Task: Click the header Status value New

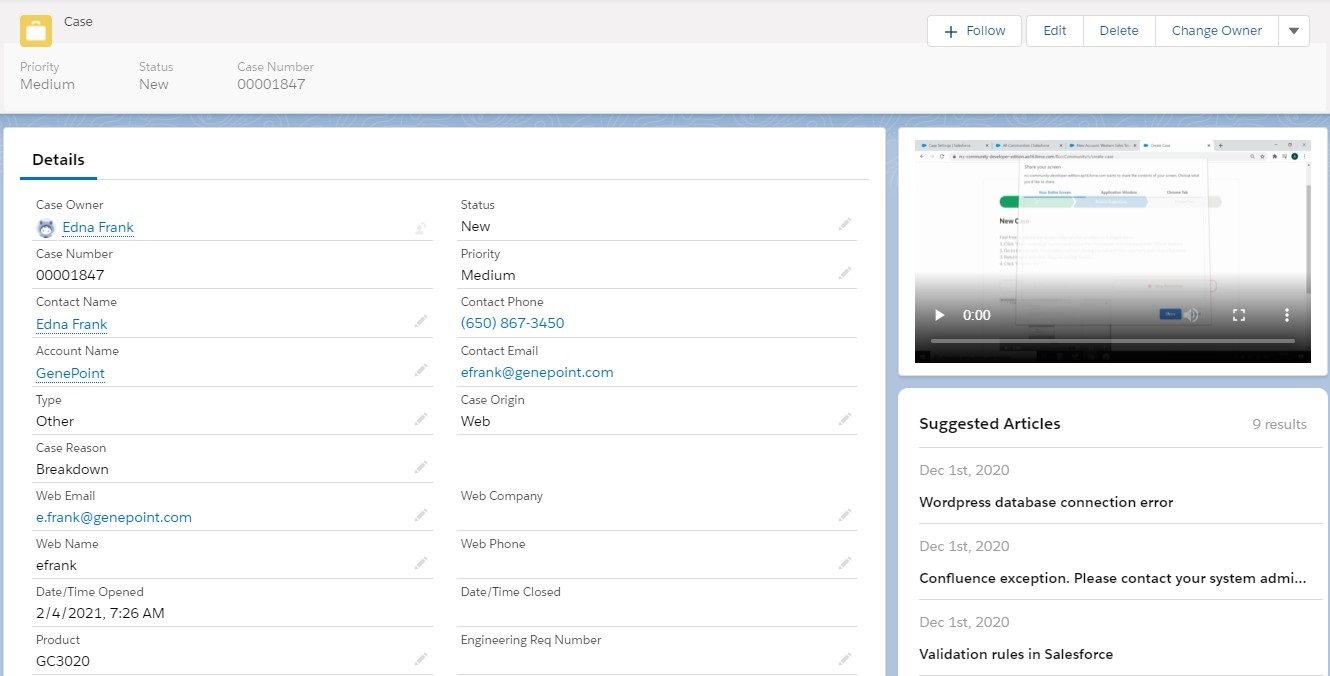Action: (x=154, y=84)
